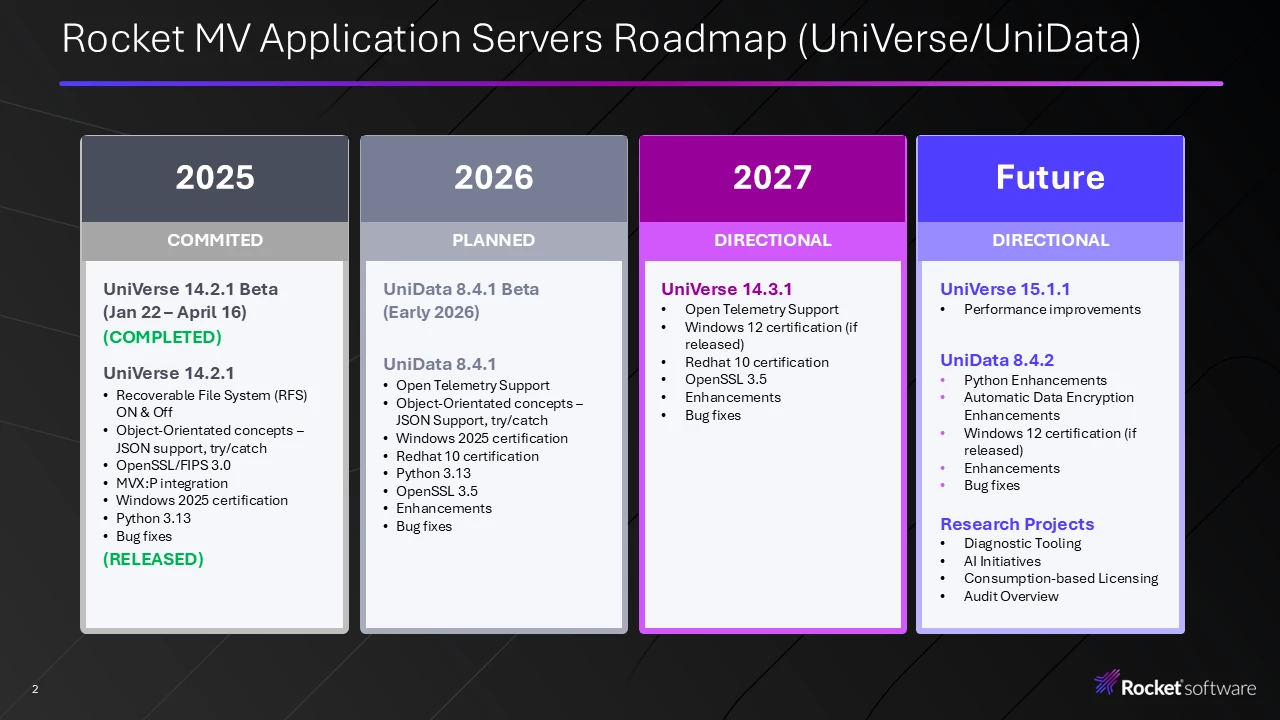Click the Rocket Software logo
1280x720 pixels.
tap(1175, 685)
